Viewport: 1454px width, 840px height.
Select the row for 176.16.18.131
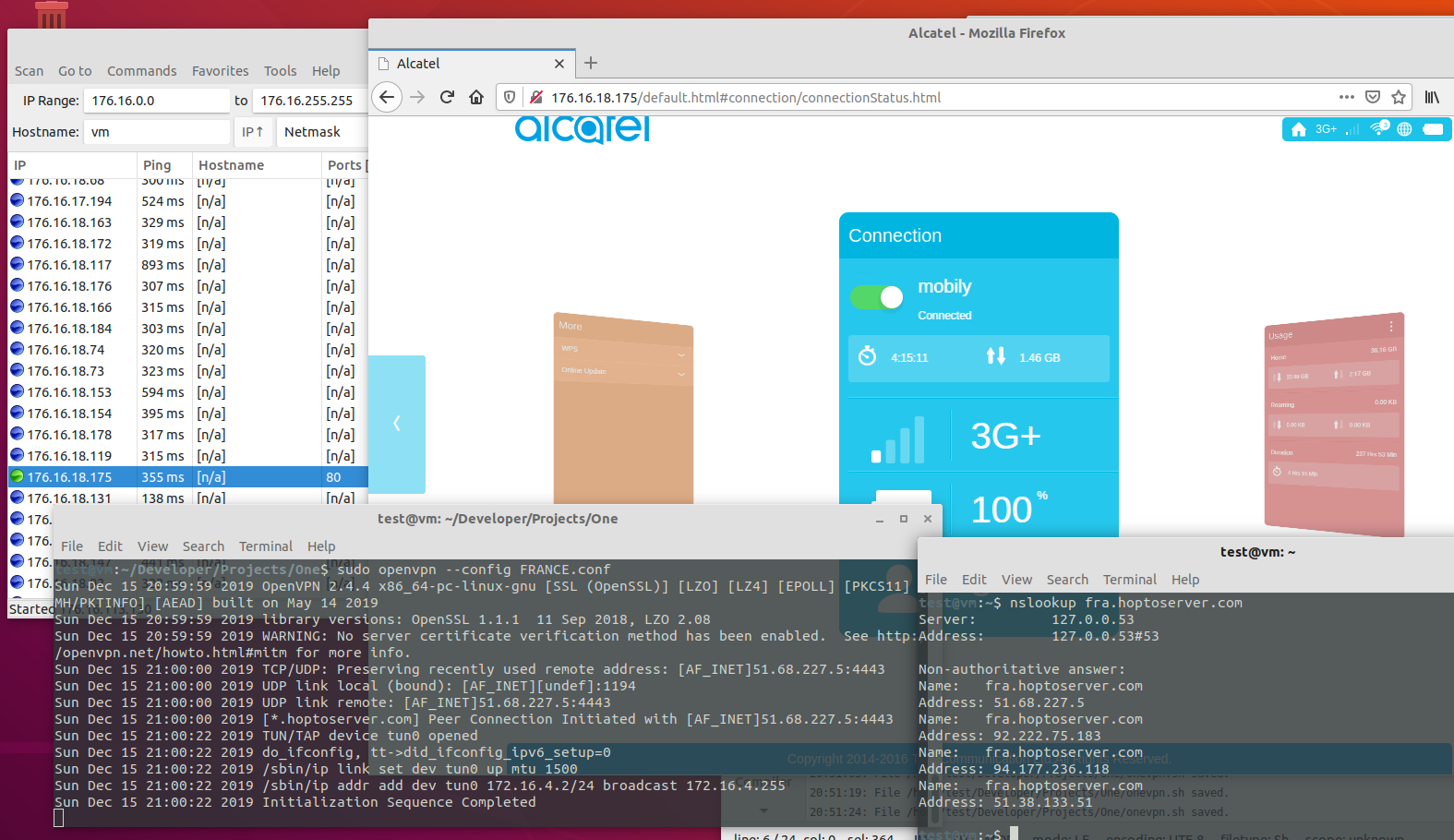click(x=188, y=497)
